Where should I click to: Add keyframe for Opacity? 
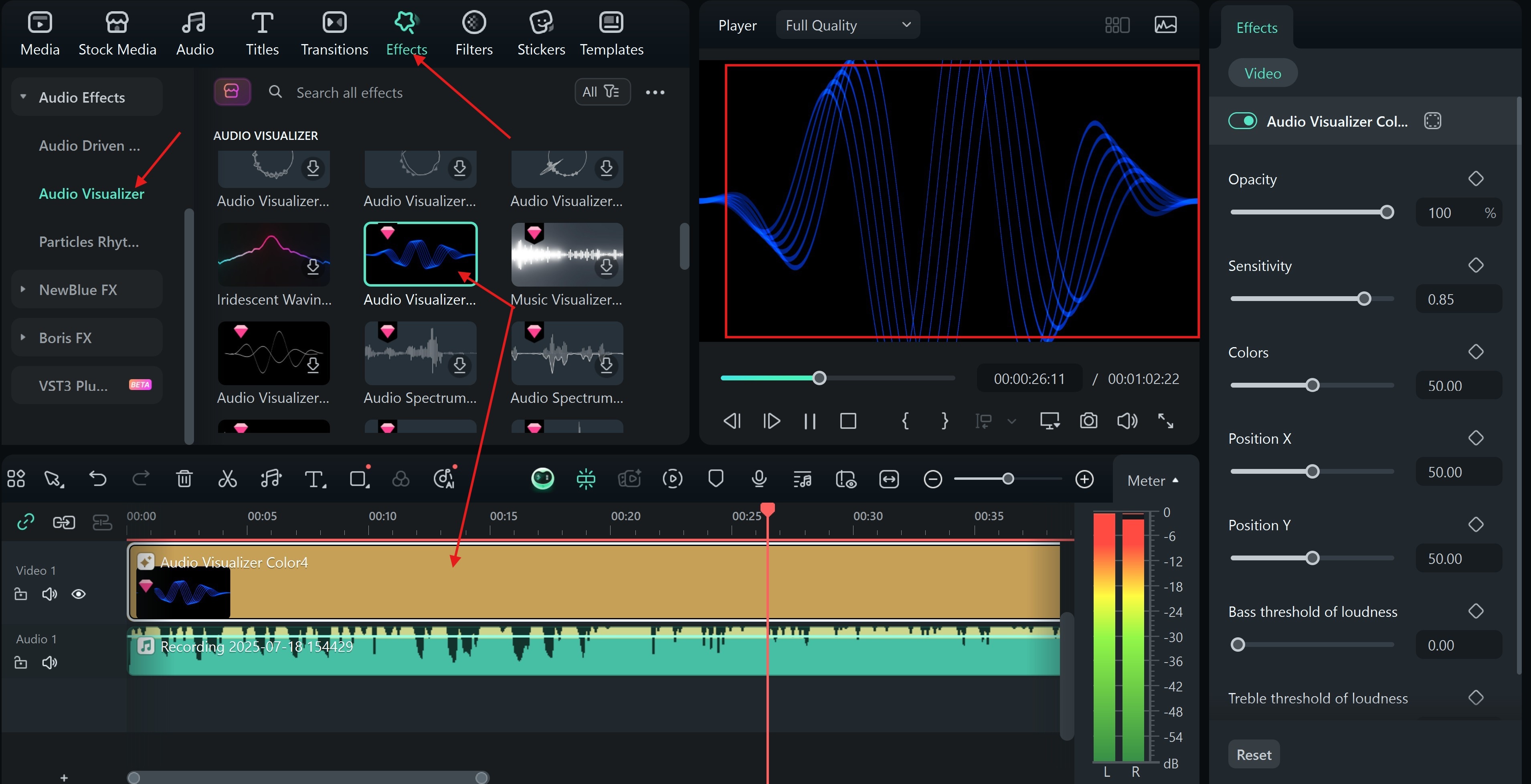pos(1476,178)
